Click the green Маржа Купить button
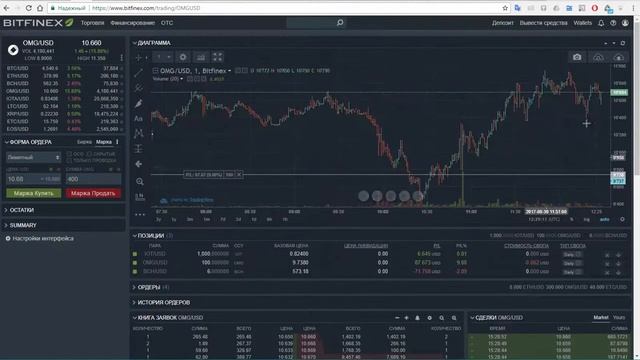Image resolution: width=640 pixels, height=360 pixels. [33, 193]
